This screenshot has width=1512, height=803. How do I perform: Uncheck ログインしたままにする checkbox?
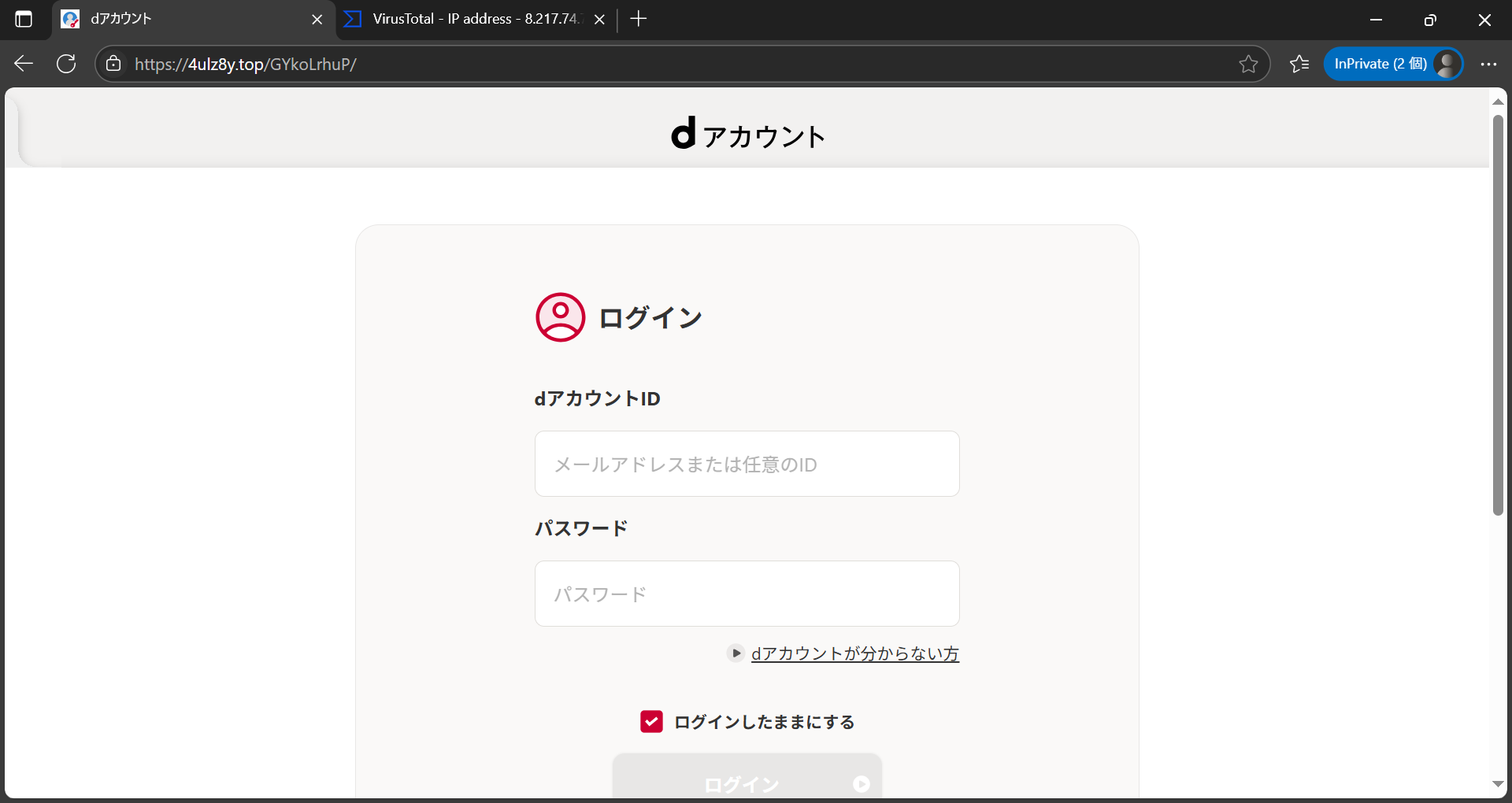651,721
